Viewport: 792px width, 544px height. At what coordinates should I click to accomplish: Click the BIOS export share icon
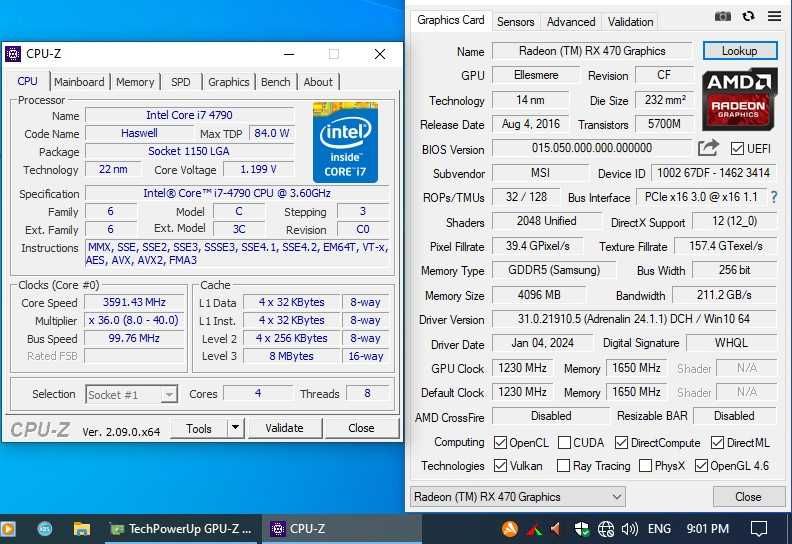[x=708, y=148]
